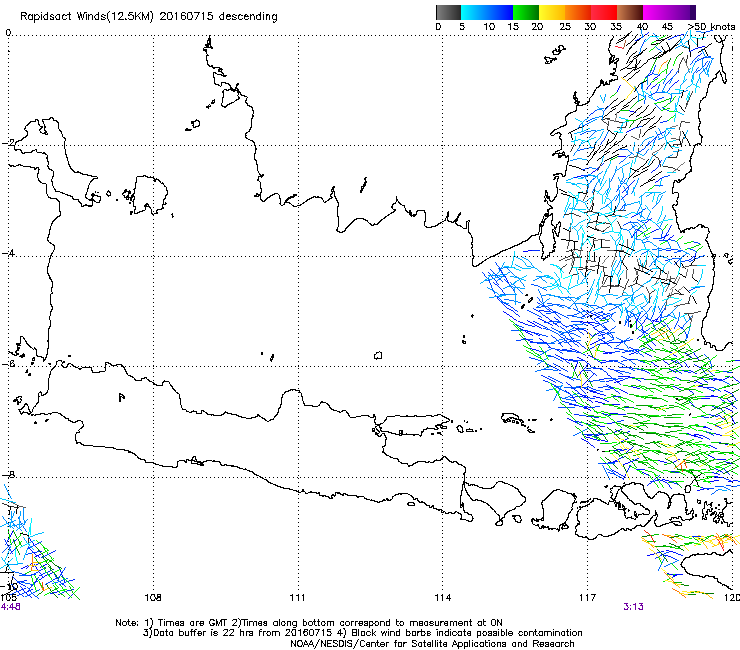Click the red 30-35 knots legend swatch
Viewport: 740px width, 650px height.
click(x=604, y=12)
